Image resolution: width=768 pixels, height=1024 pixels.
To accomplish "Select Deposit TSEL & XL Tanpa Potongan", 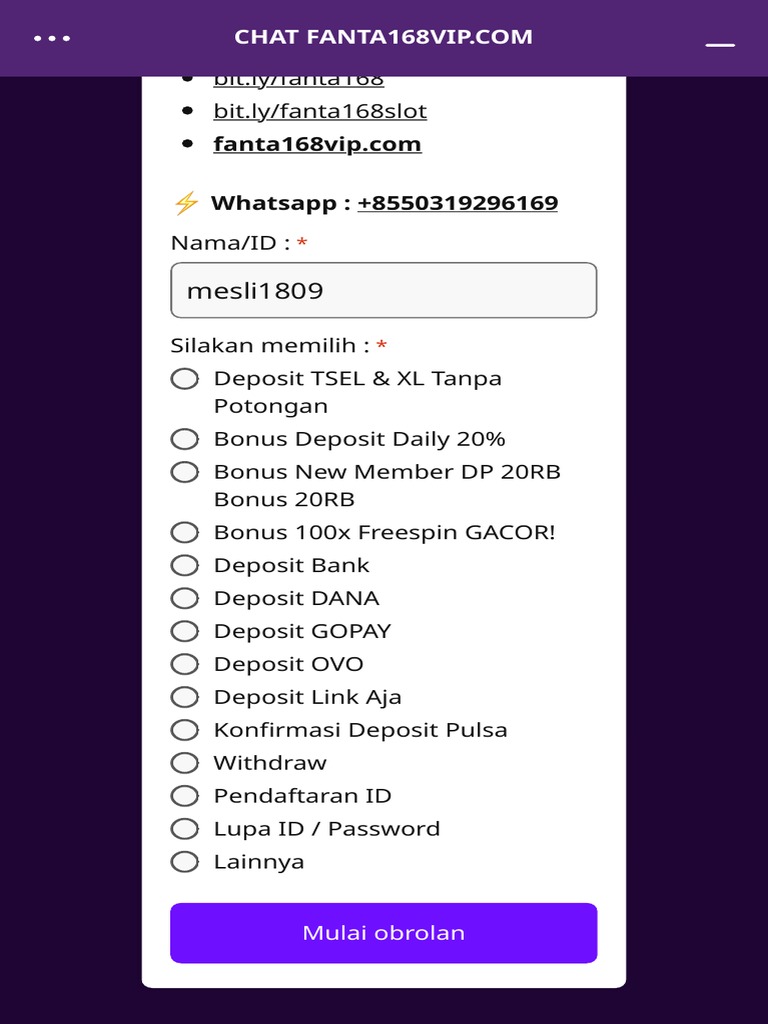I will click(185, 379).
